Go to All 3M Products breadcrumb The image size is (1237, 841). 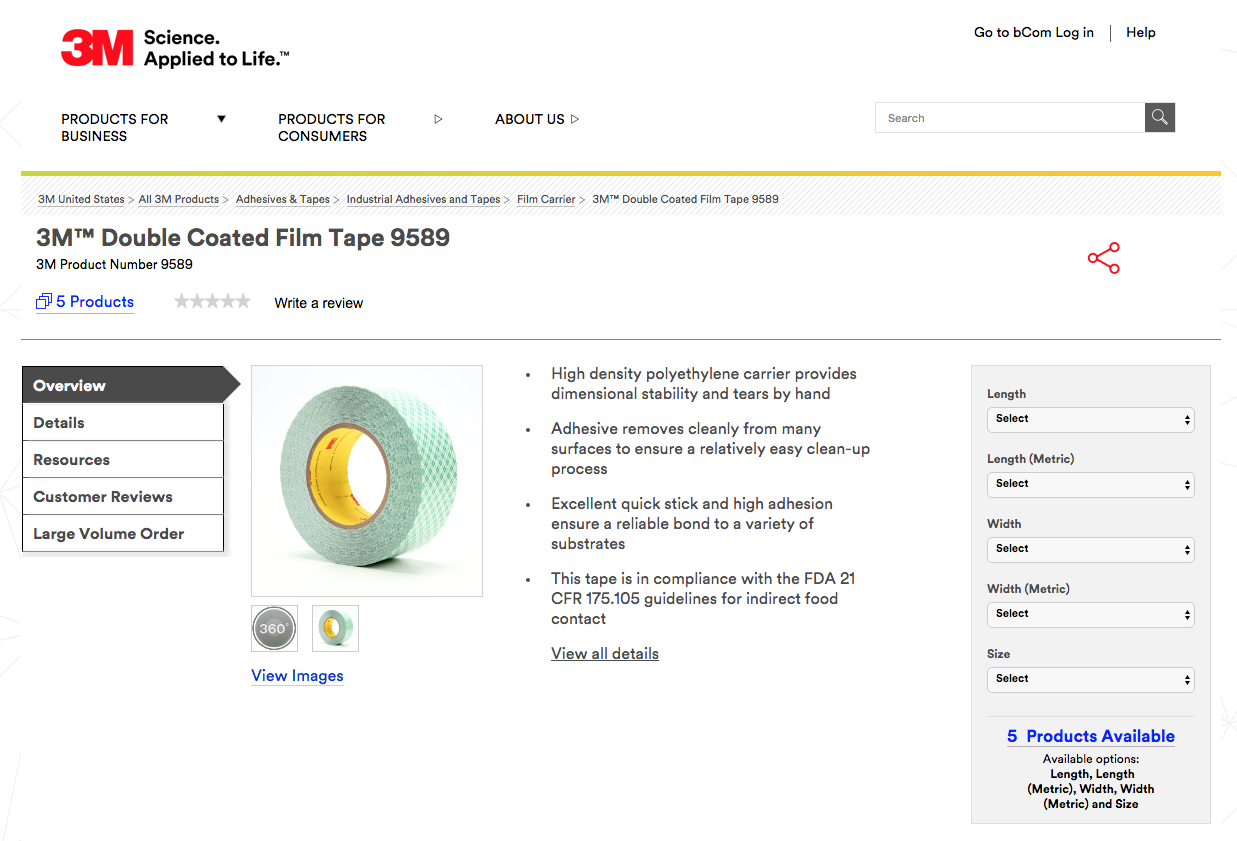(179, 199)
